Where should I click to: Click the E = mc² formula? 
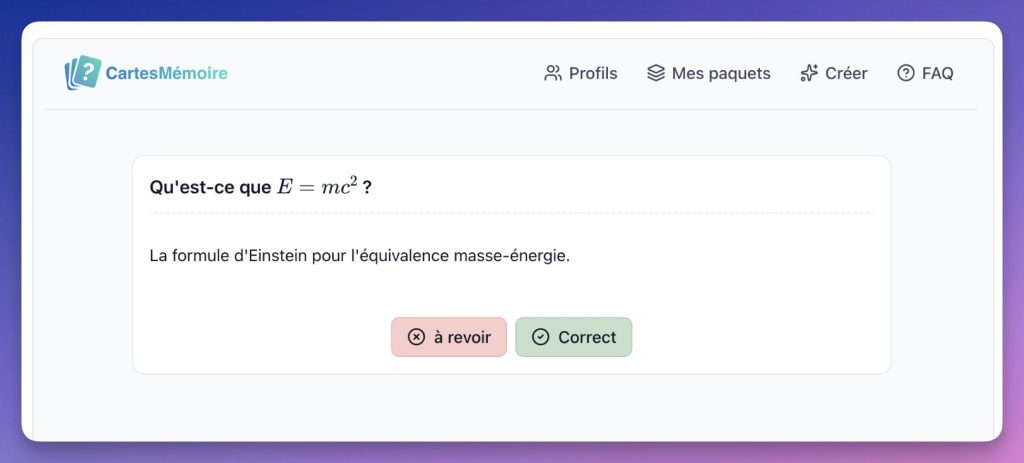click(316, 188)
